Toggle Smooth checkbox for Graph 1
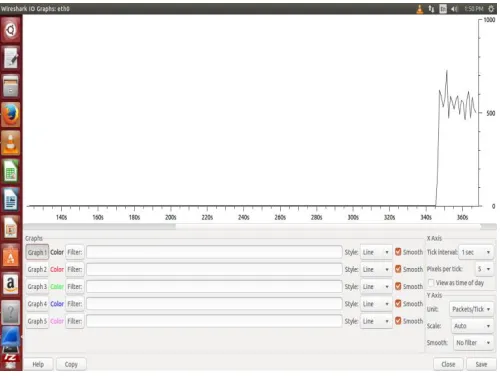The width and height of the screenshot is (500, 380). [x=398, y=252]
